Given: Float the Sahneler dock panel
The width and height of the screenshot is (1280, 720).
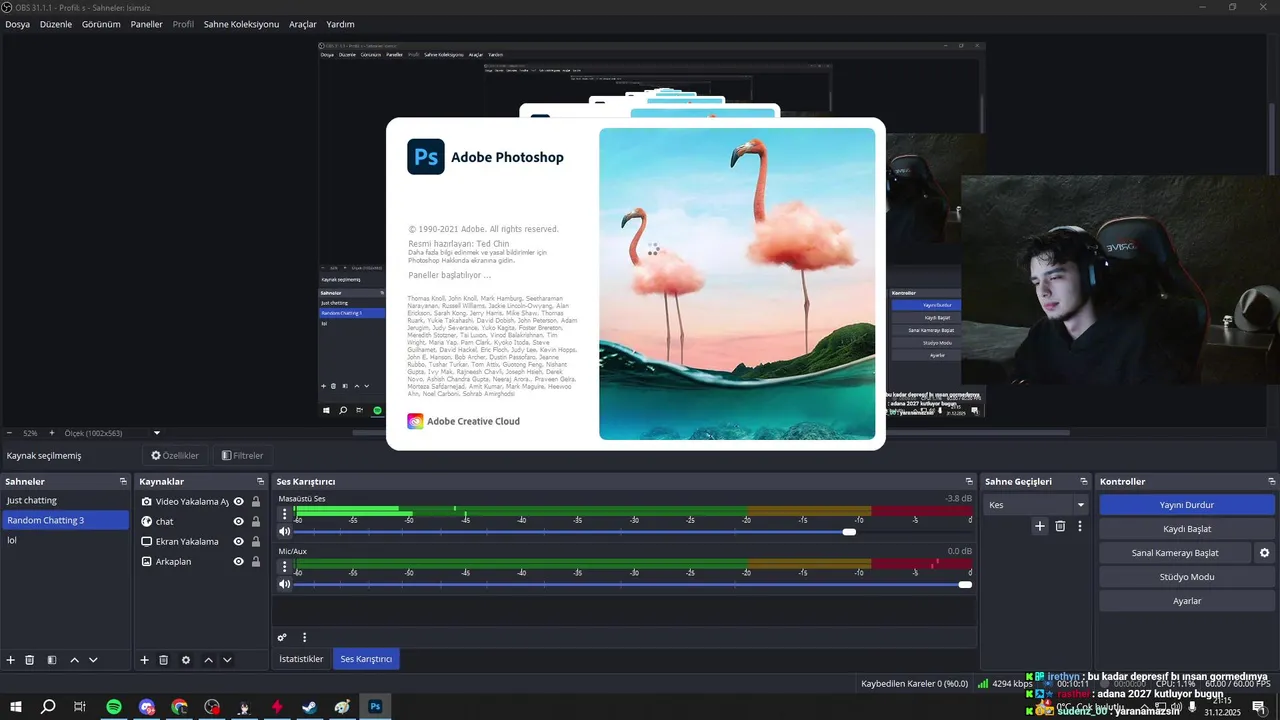Looking at the screenshot, I should click(123, 482).
